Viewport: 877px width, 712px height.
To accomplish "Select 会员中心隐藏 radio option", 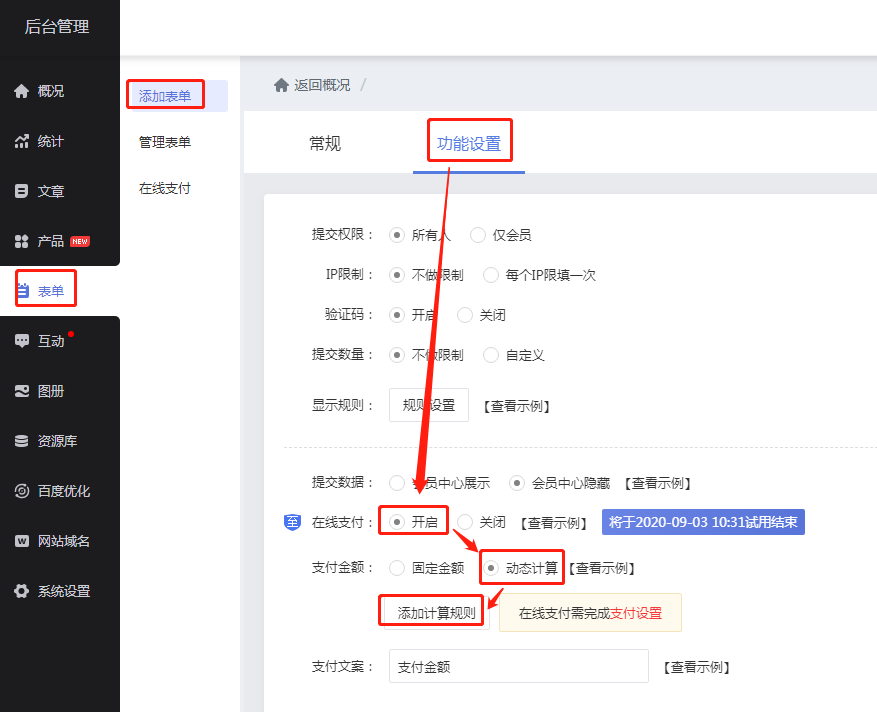I will tap(516, 483).
